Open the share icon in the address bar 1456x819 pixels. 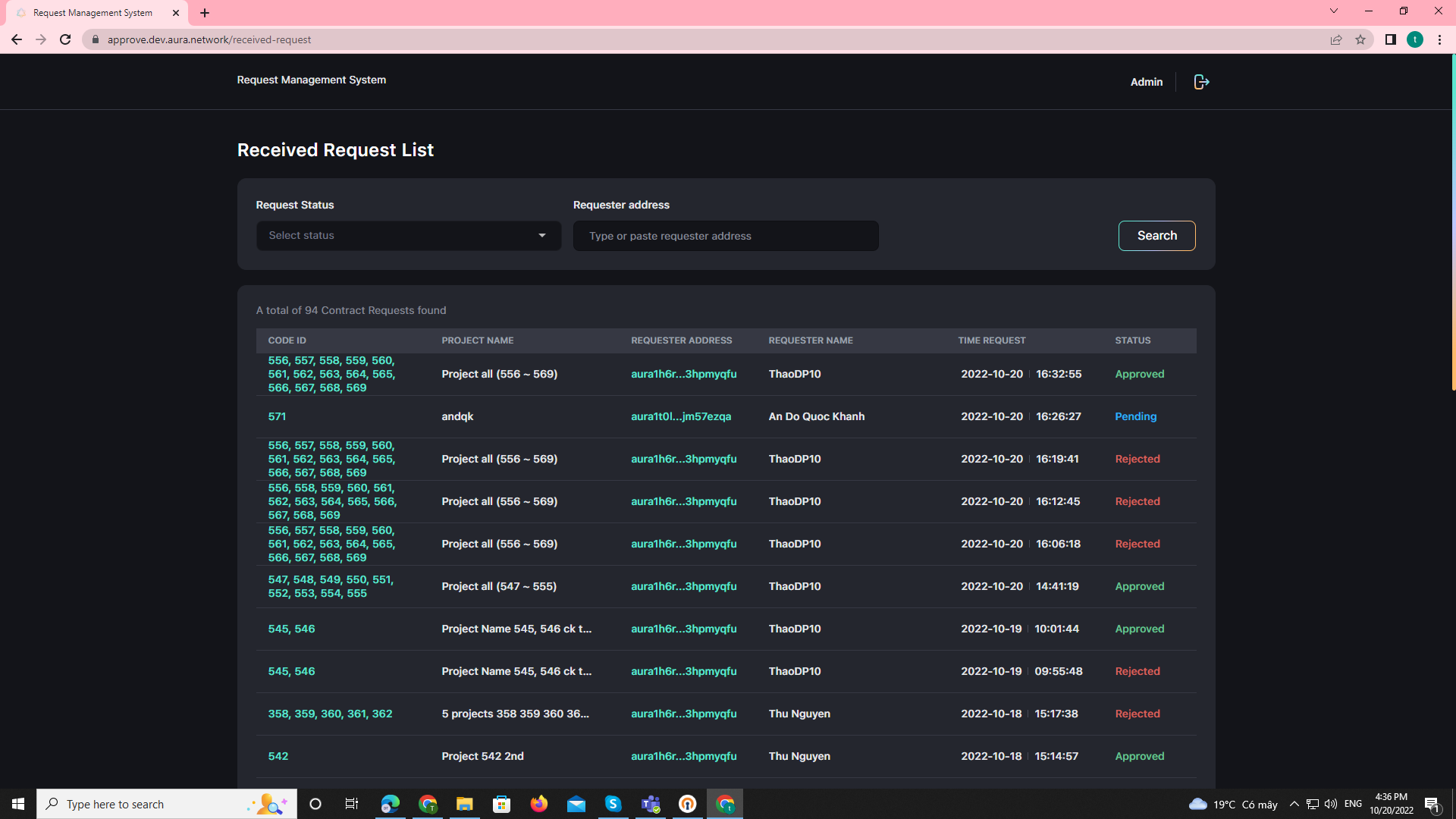(x=1335, y=39)
